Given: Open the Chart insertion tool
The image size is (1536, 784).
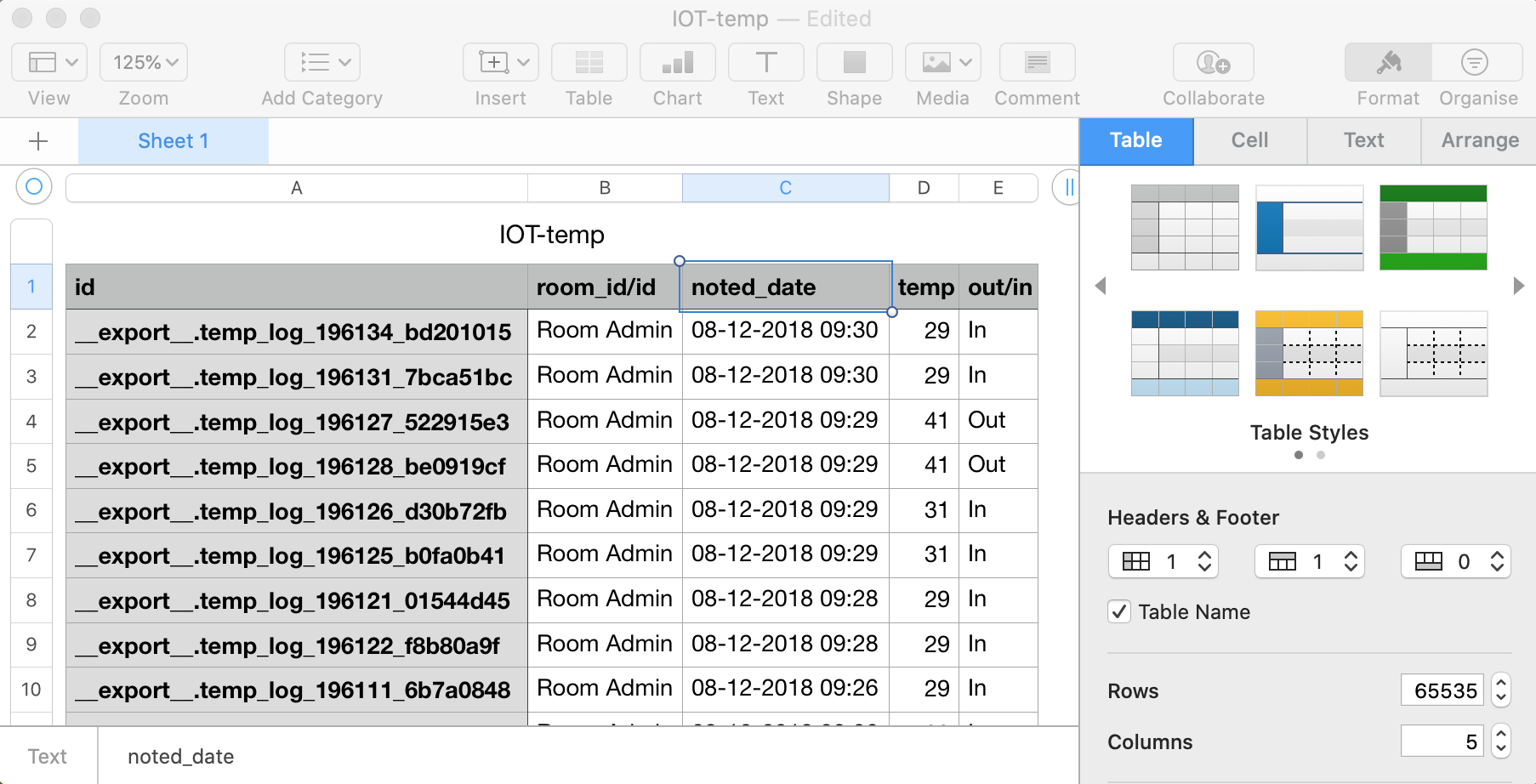Looking at the screenshot, I should tap(677, 62).
